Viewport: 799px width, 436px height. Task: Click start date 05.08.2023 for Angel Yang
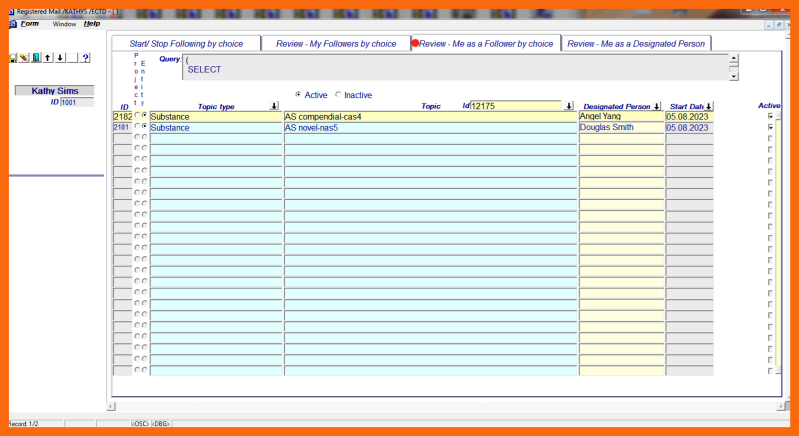689,117
